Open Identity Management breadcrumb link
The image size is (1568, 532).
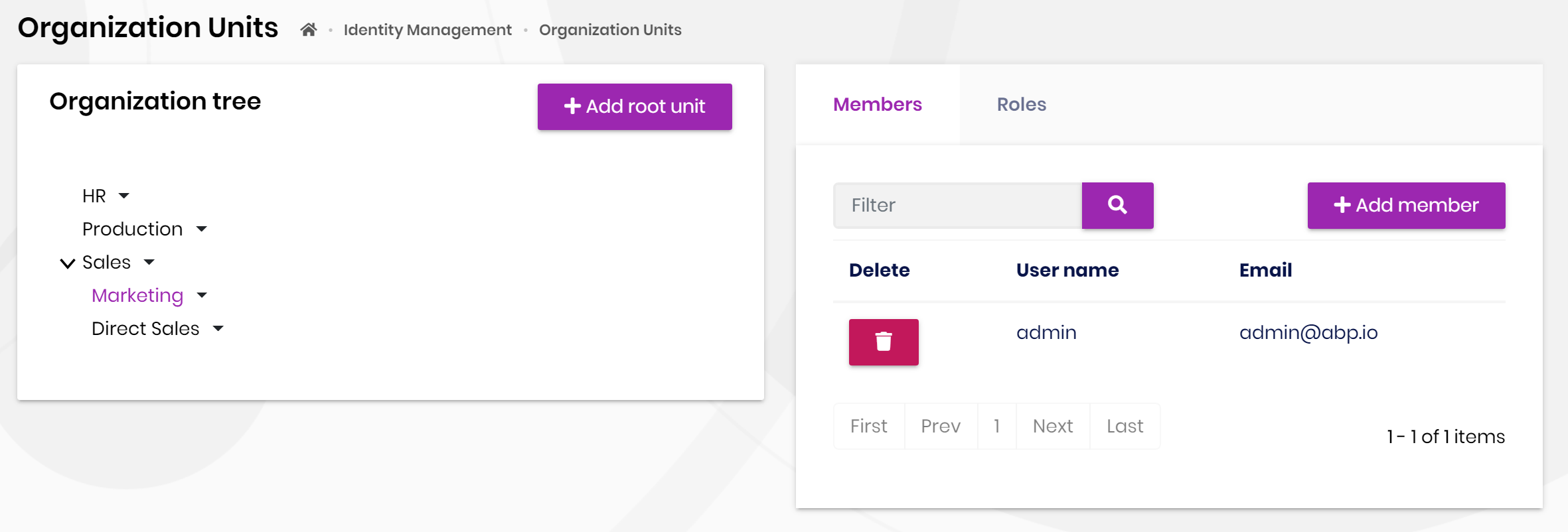pyautogui.click(x=428, y=30)
